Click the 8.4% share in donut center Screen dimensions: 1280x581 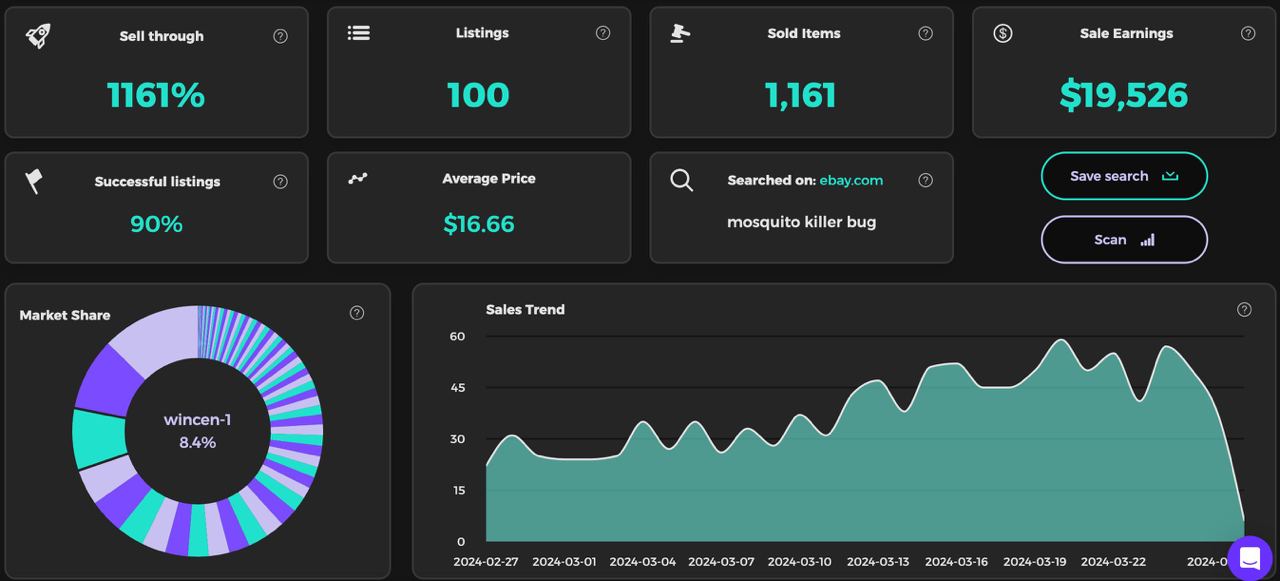click(197, 442)
